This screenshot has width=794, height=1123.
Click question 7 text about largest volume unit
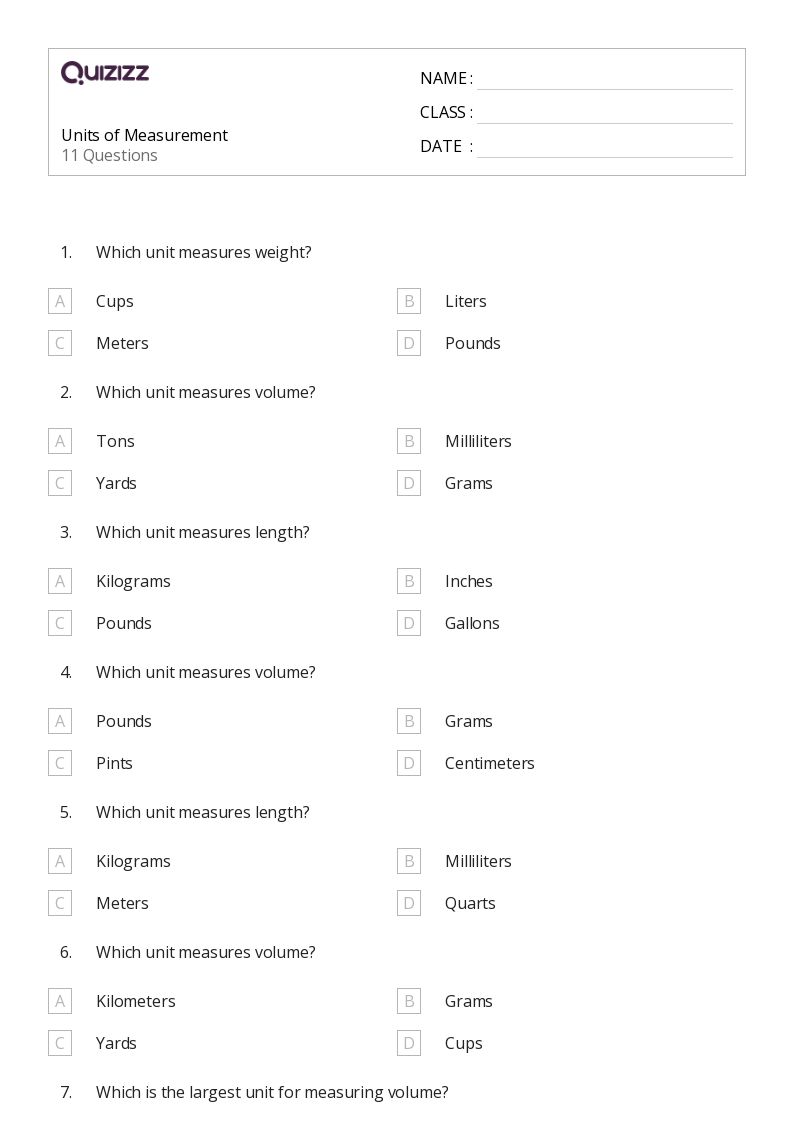[272, 1093]
